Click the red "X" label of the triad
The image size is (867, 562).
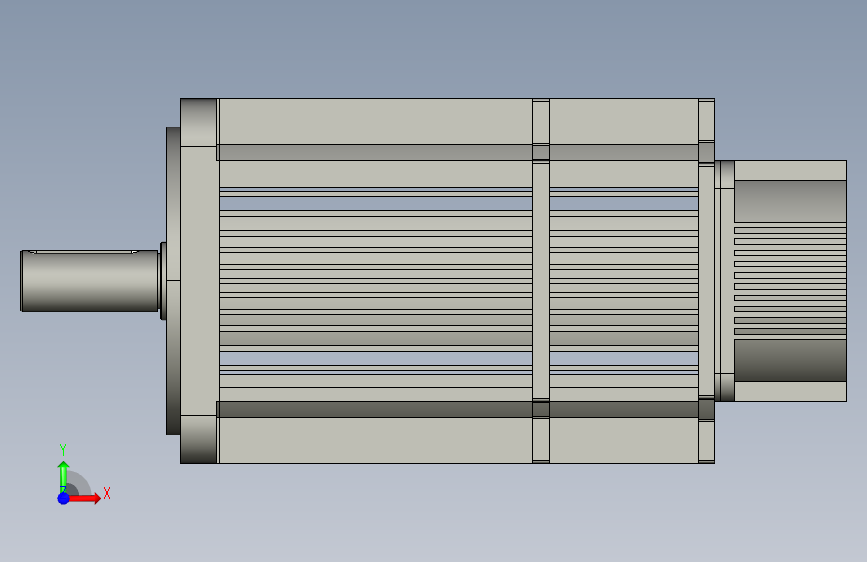(x=107, y=493)
